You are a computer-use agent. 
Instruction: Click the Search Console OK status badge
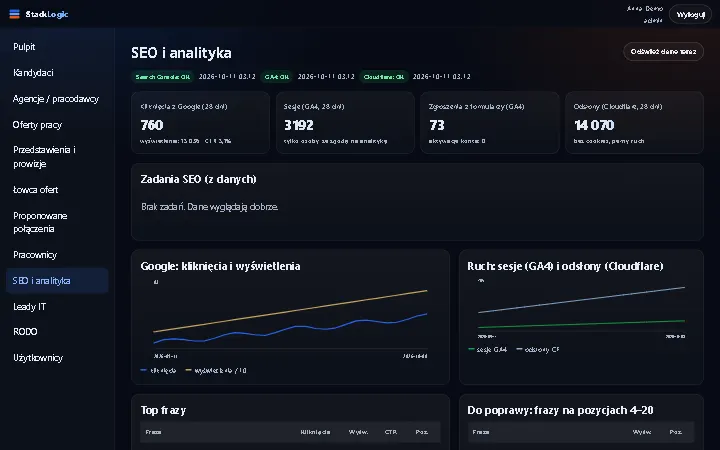click(x=163, y=77)
